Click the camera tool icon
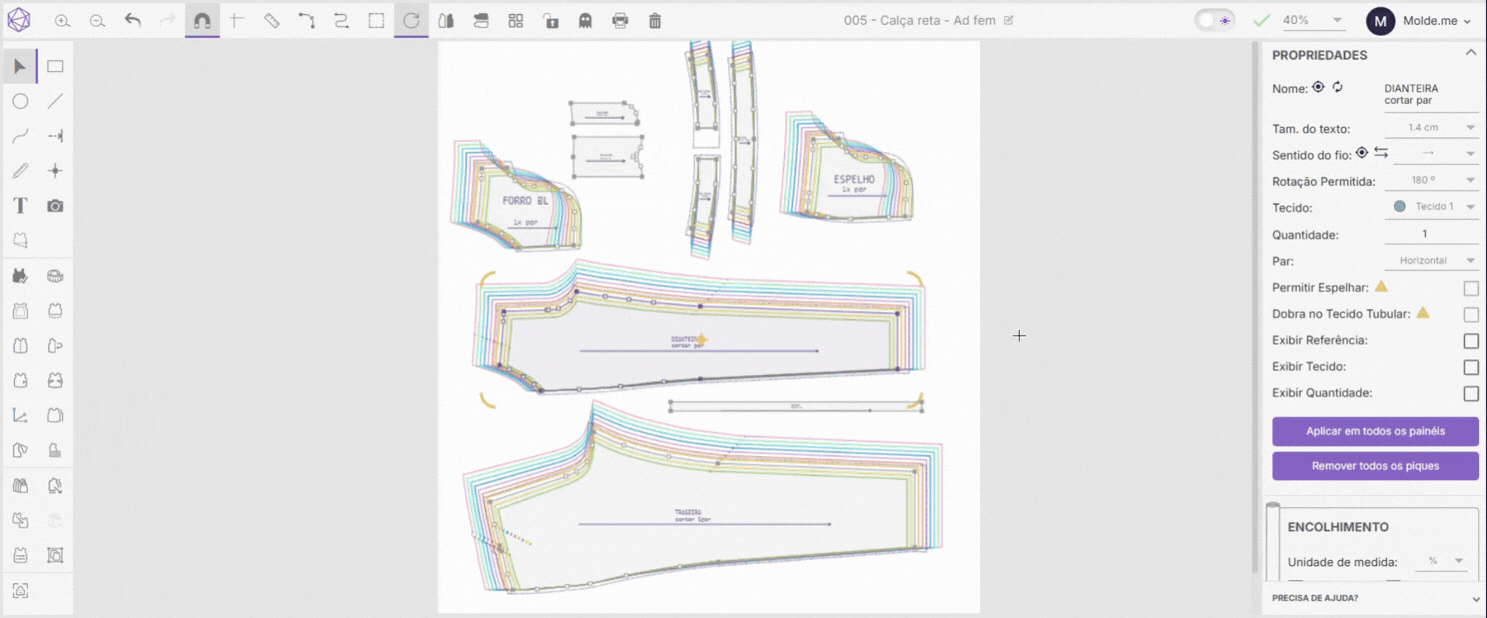The image size is (1487, 618). pyautogui.click(x=55, y=206)
